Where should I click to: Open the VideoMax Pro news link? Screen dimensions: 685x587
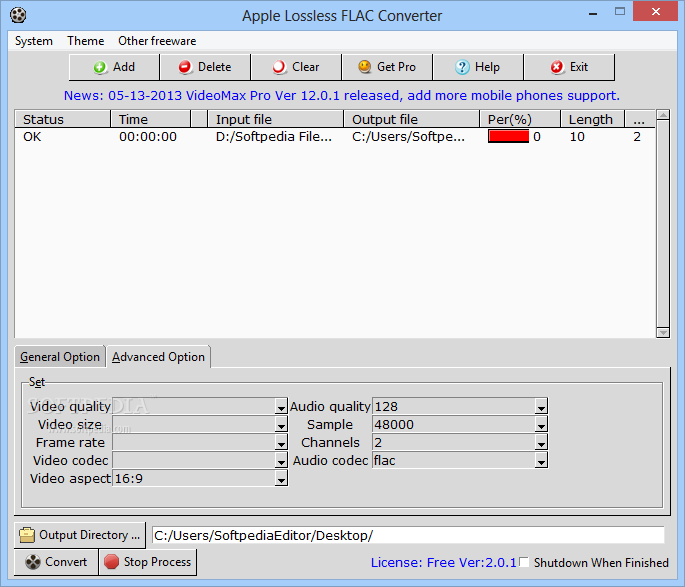click(x=342, y=96)
